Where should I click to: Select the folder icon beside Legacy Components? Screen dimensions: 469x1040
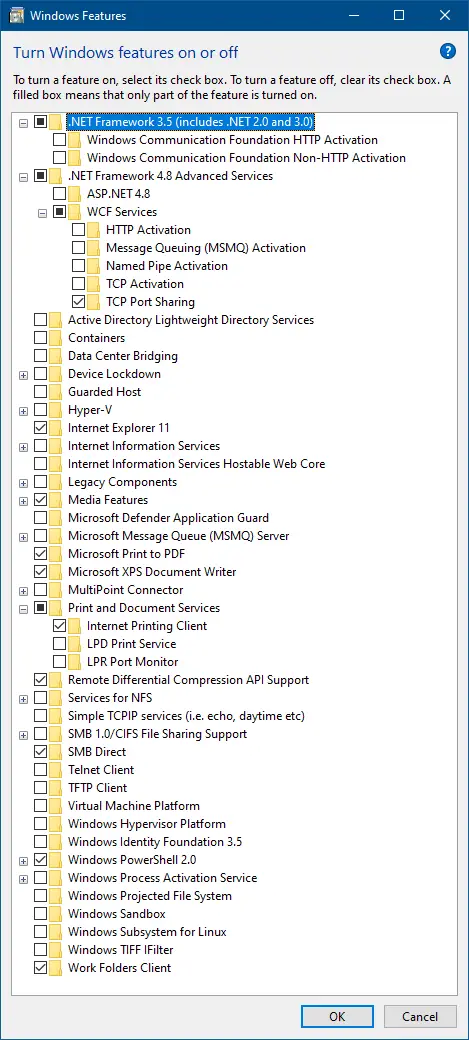(x=56, y=482)
